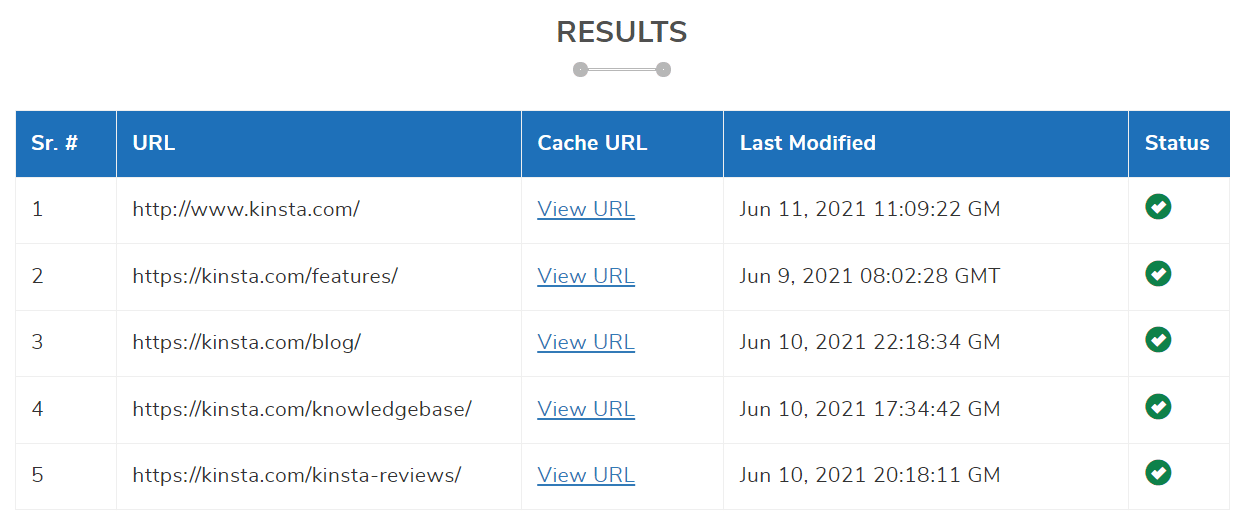Click the Last Modified column header

point(807,143)
